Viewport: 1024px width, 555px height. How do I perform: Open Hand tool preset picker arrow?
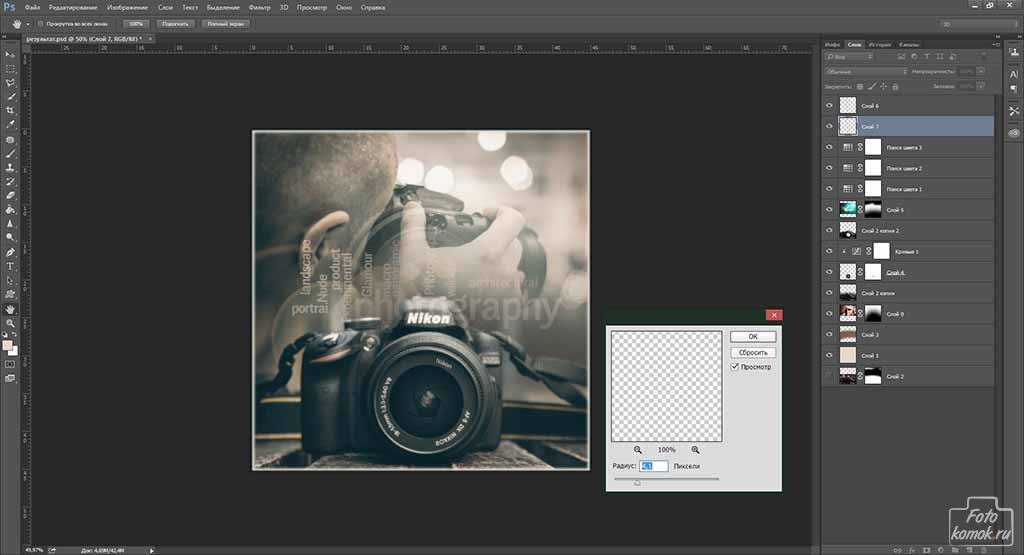pyautogui.click(x=27, y=24)
